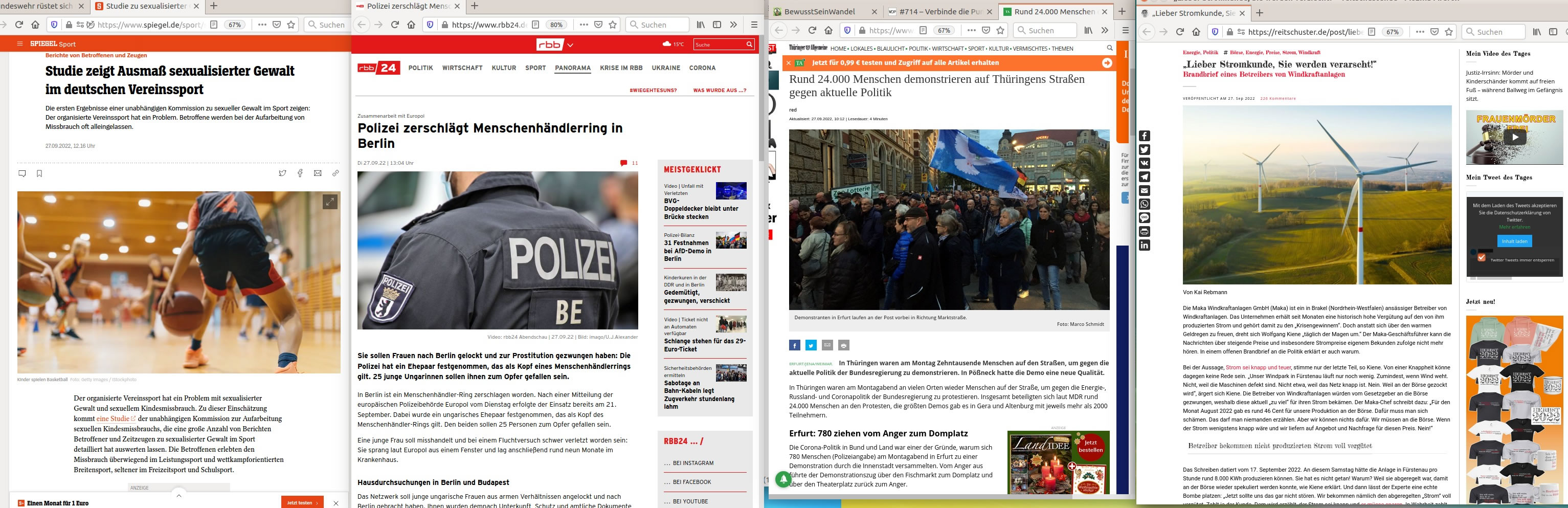Open the POLITIK section on rbb24
The width and height of the screenshot is (1568, 508).
click(420, 68)
